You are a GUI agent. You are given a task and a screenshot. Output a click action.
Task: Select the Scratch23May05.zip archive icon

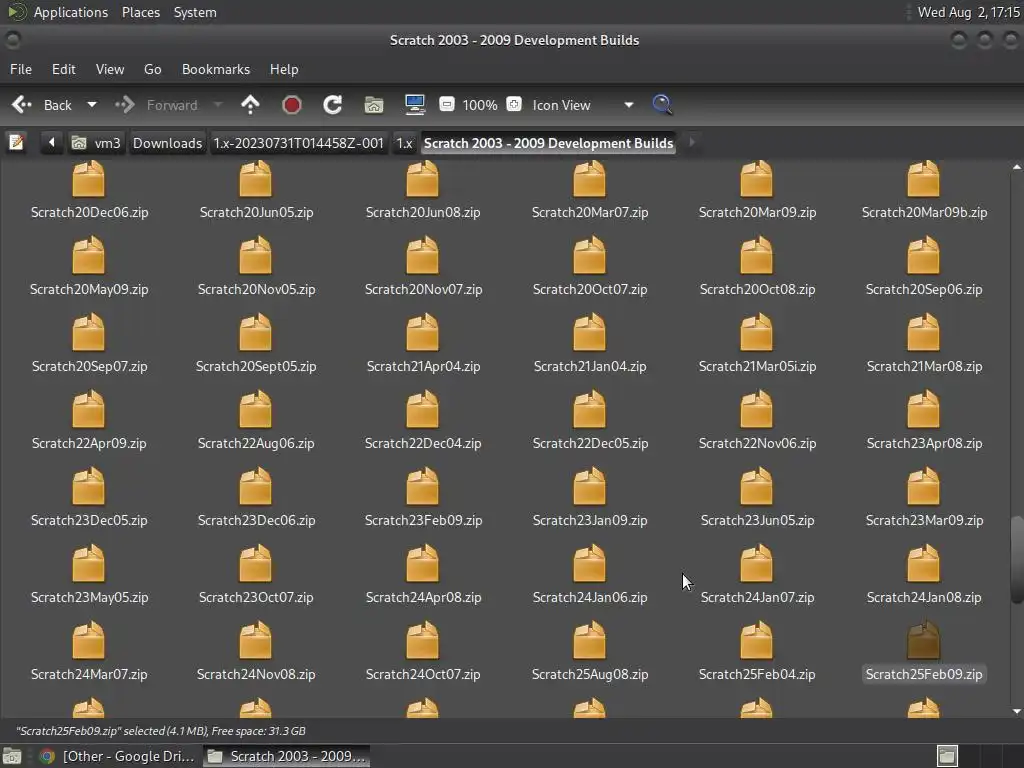(x=89, y=564)
